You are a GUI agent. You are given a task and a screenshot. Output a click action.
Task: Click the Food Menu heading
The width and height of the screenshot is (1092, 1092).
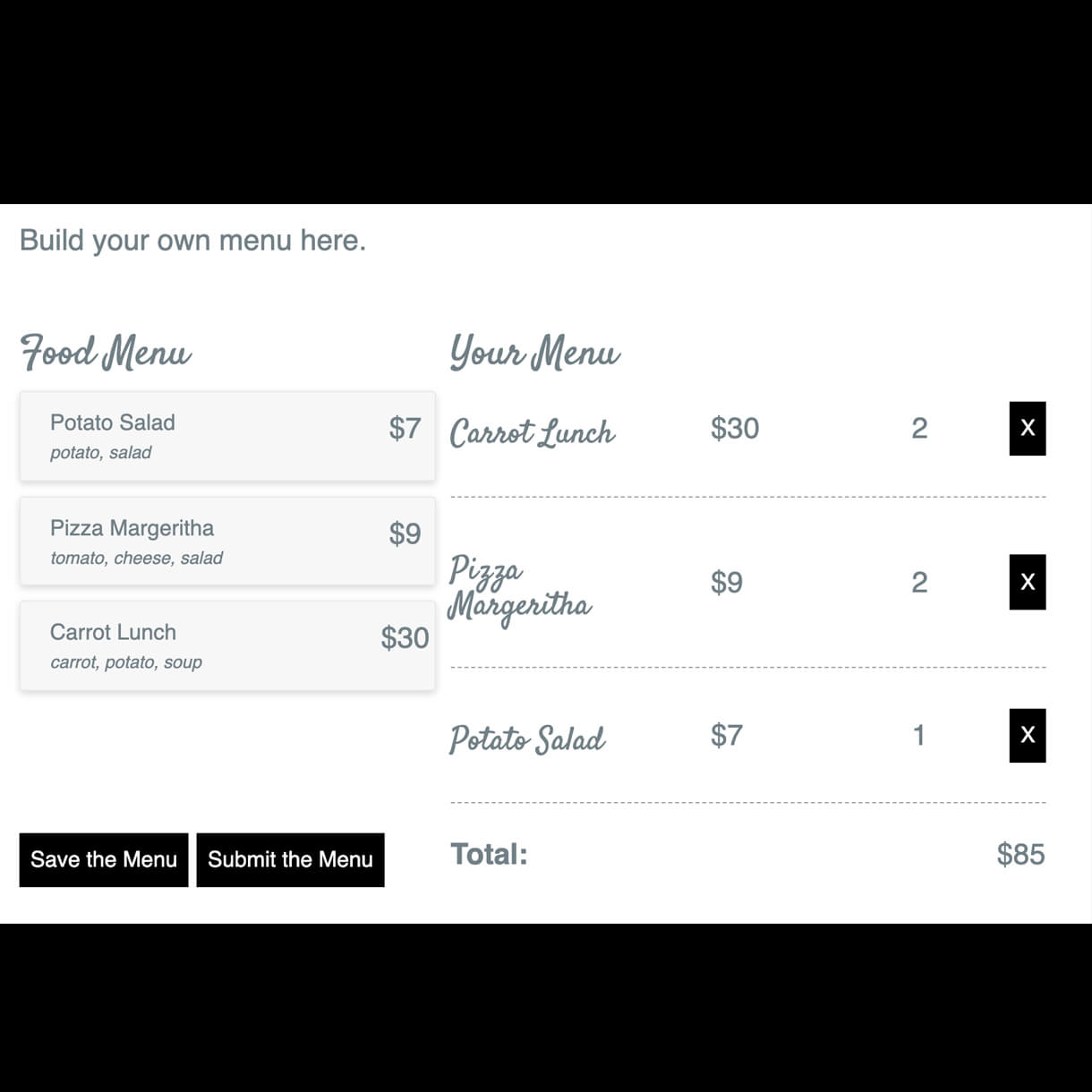(106, 352)
